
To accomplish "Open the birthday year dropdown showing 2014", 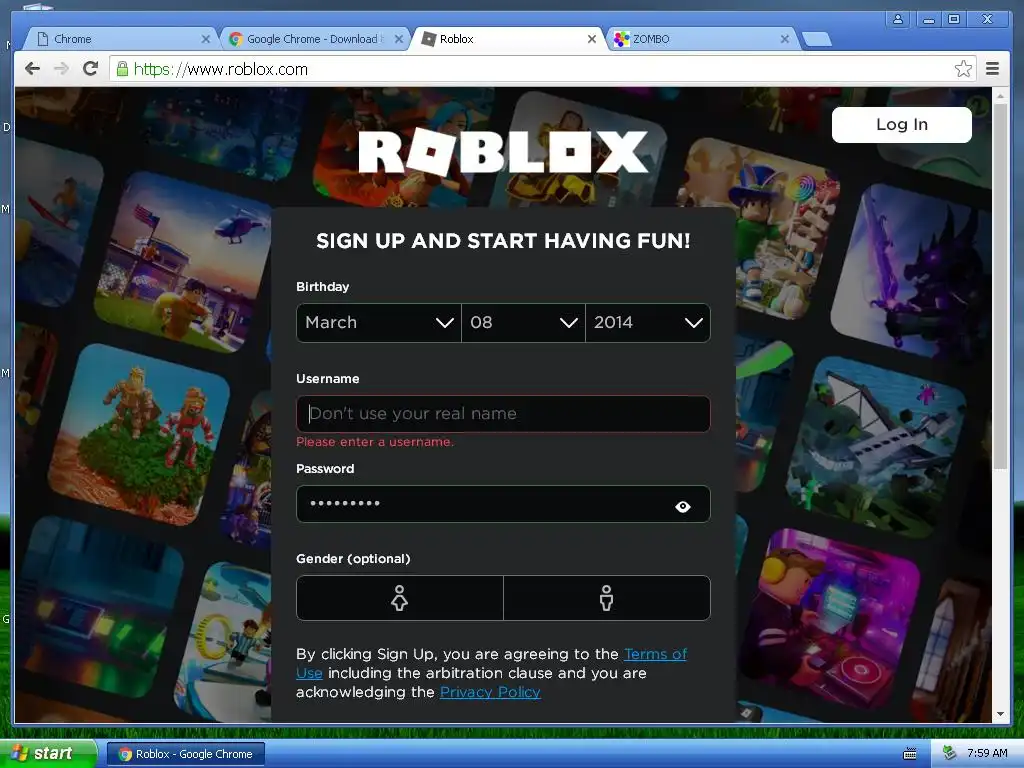I will coord(648,323).
